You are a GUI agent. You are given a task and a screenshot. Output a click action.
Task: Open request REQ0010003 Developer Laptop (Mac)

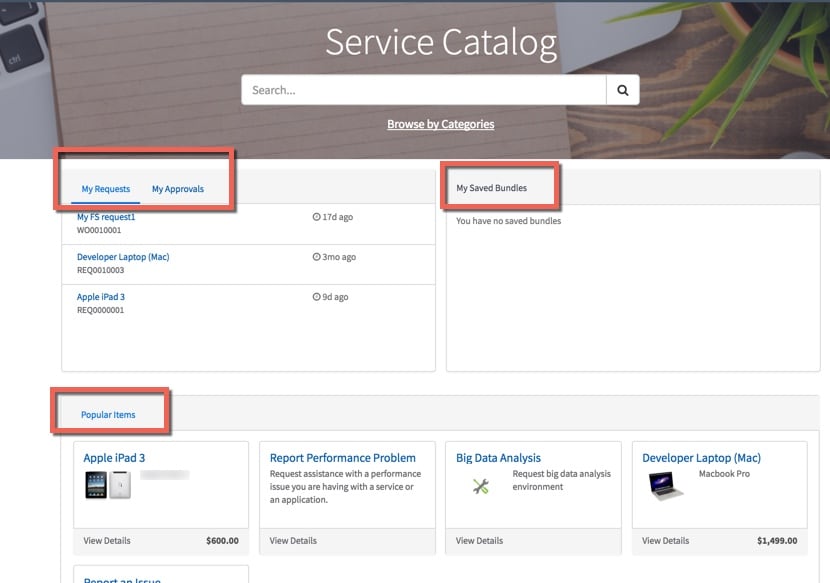tap(123, 256)
